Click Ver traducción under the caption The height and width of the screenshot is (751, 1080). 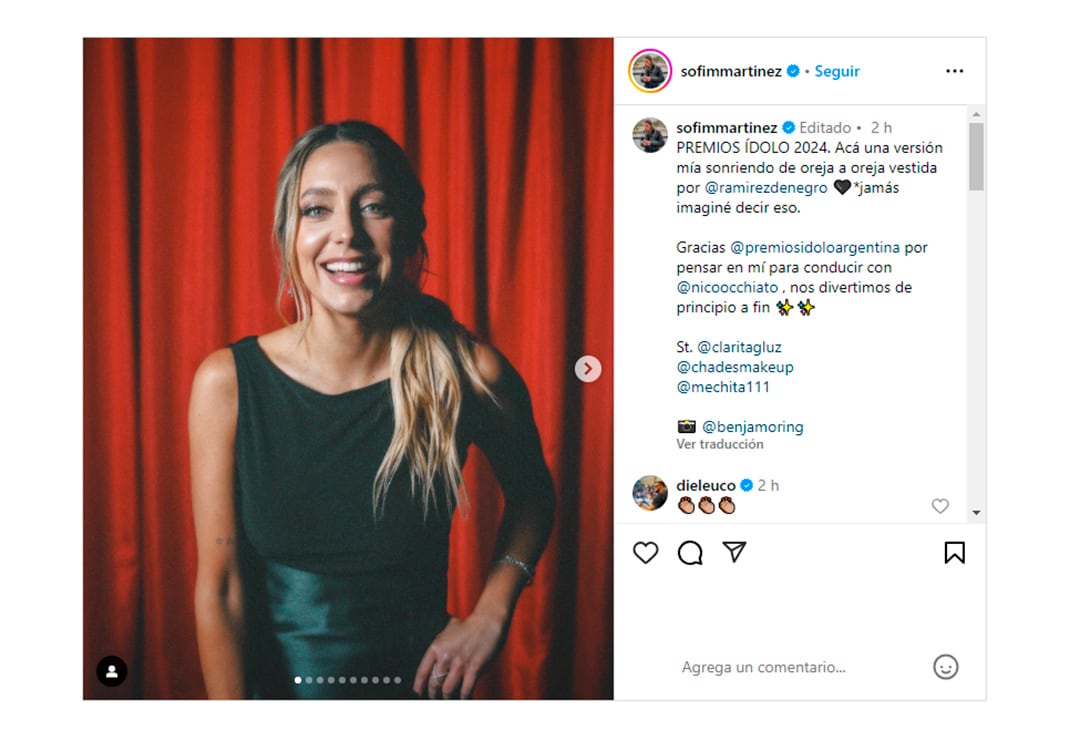[x=719, y=444]
